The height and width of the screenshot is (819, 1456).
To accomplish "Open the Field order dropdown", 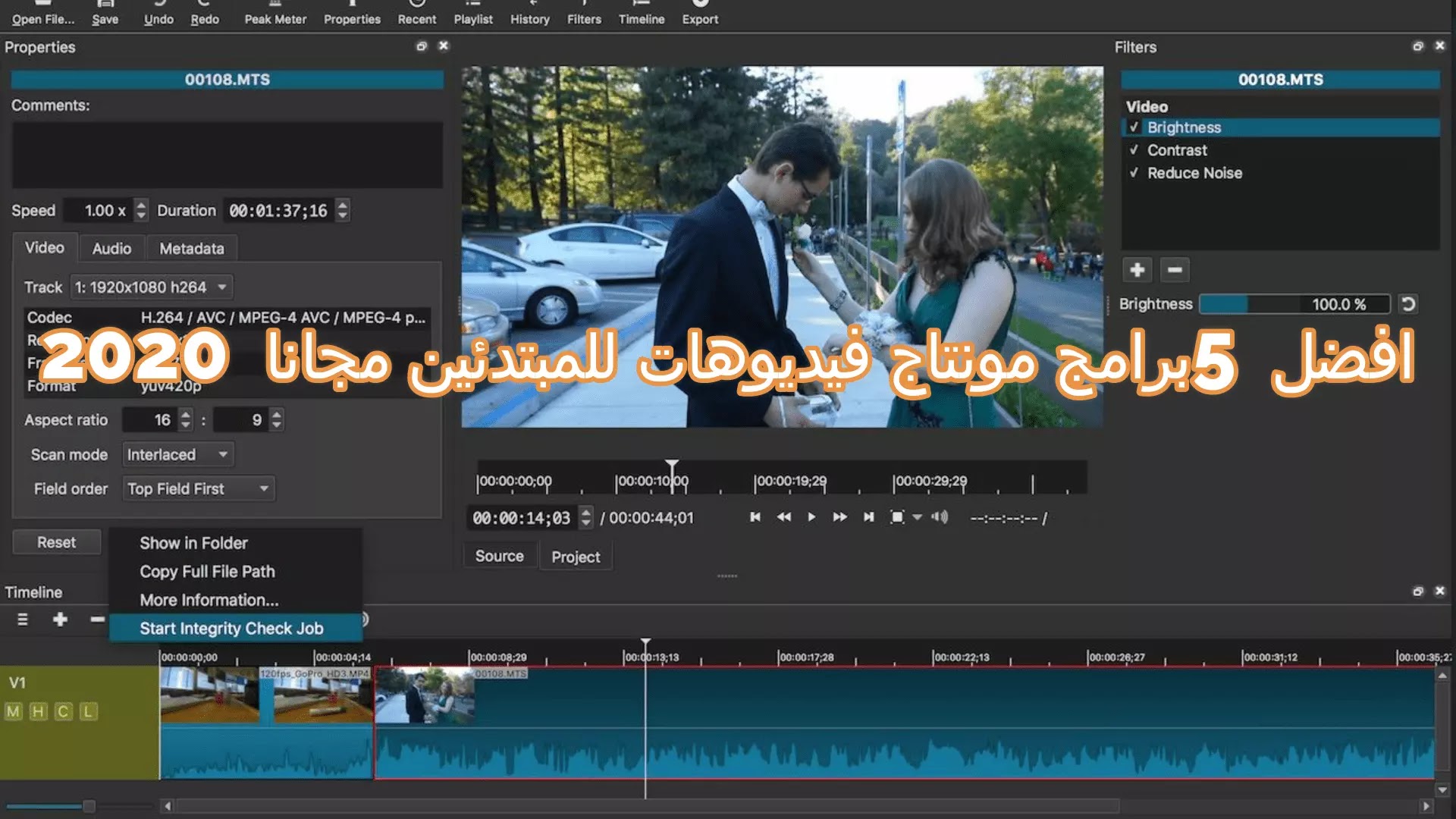I will point(198,489).
